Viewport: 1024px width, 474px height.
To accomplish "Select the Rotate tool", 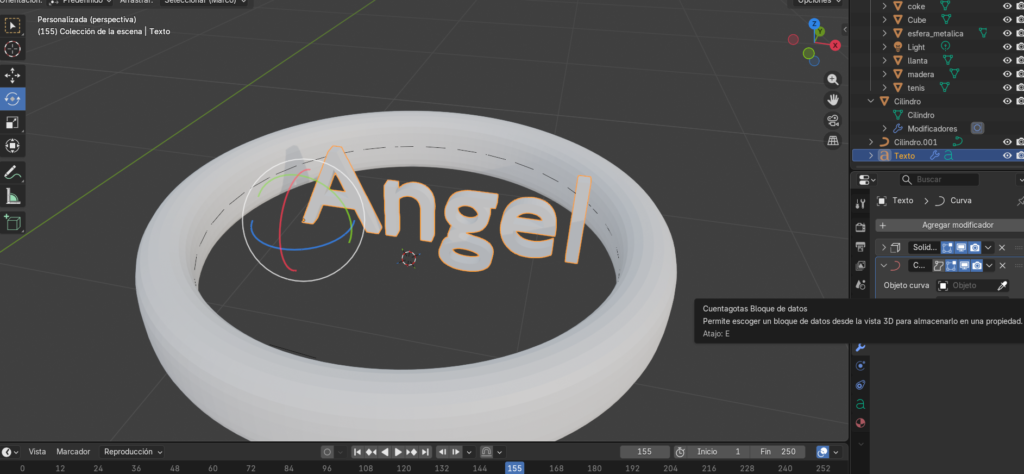I will pos(12,99).
